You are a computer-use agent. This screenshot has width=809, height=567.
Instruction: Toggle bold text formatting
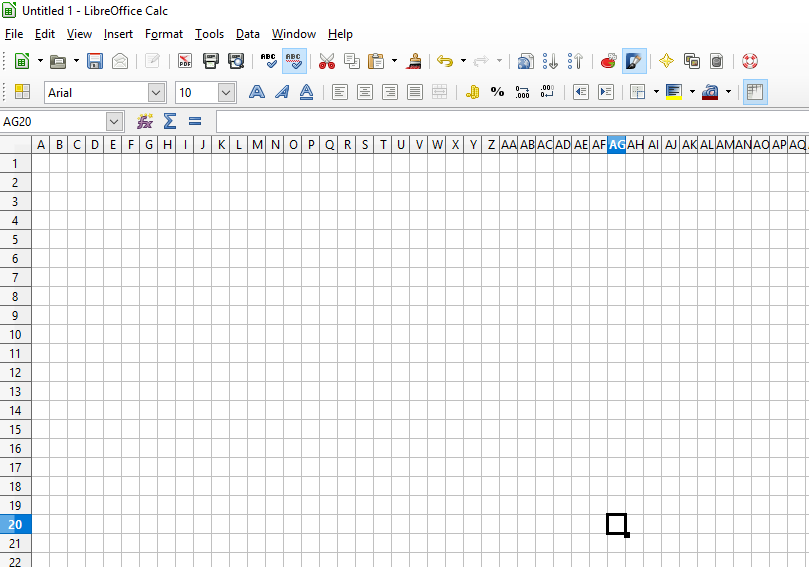click(x=257, y=92)
